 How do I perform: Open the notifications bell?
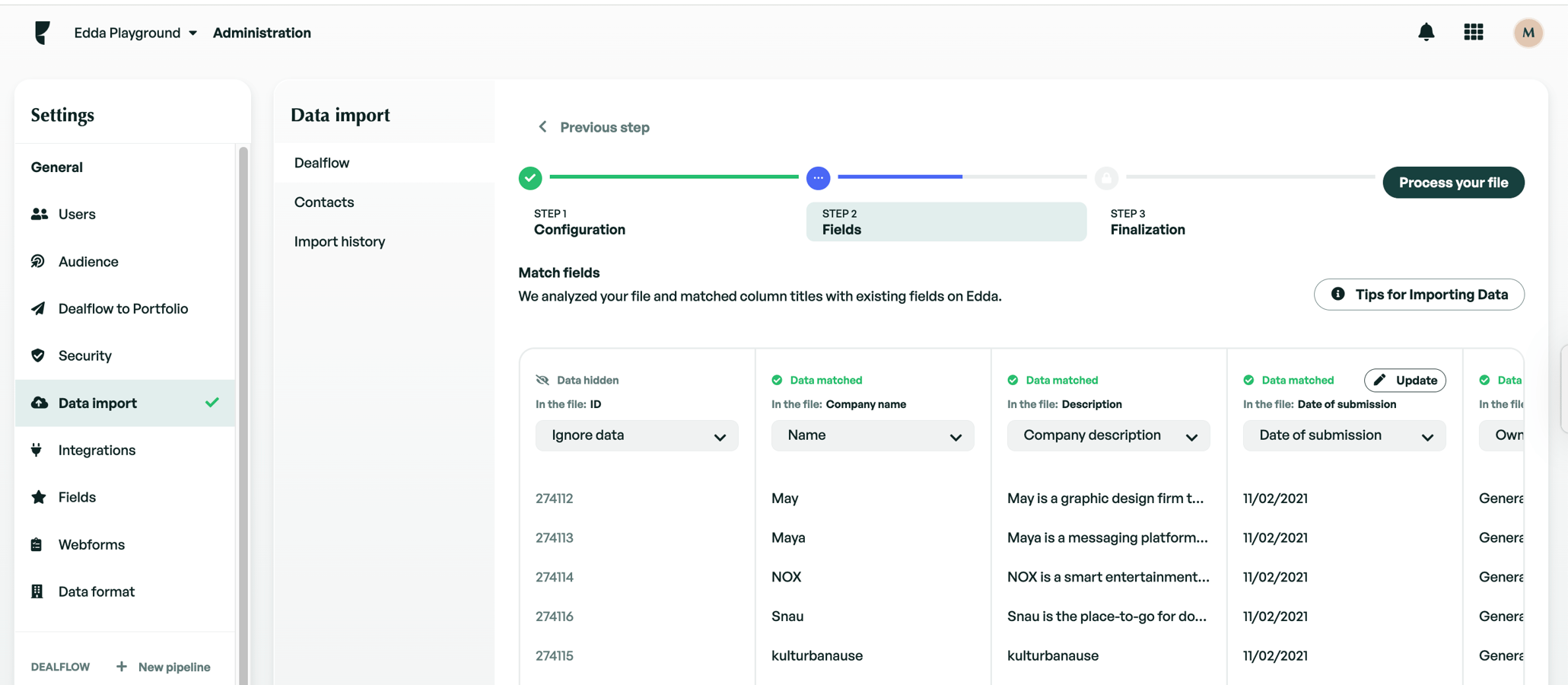1426,32
